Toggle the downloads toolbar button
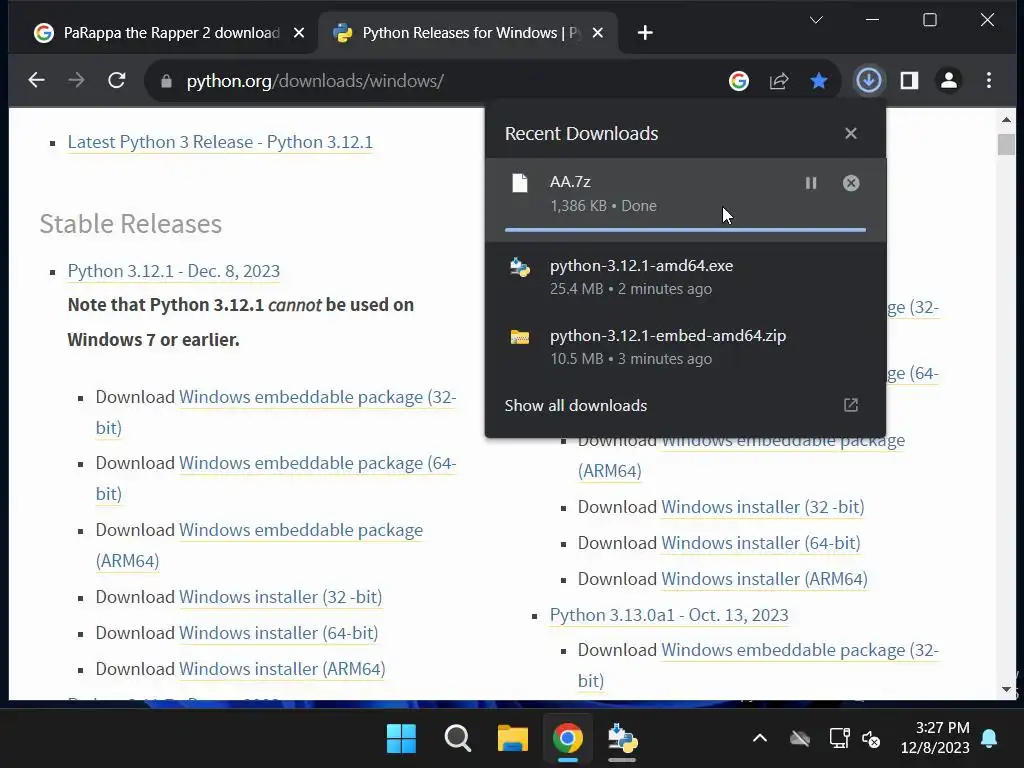Image resolution: width=1024 pixels, height=768 pixels. (x=869, y=81)
